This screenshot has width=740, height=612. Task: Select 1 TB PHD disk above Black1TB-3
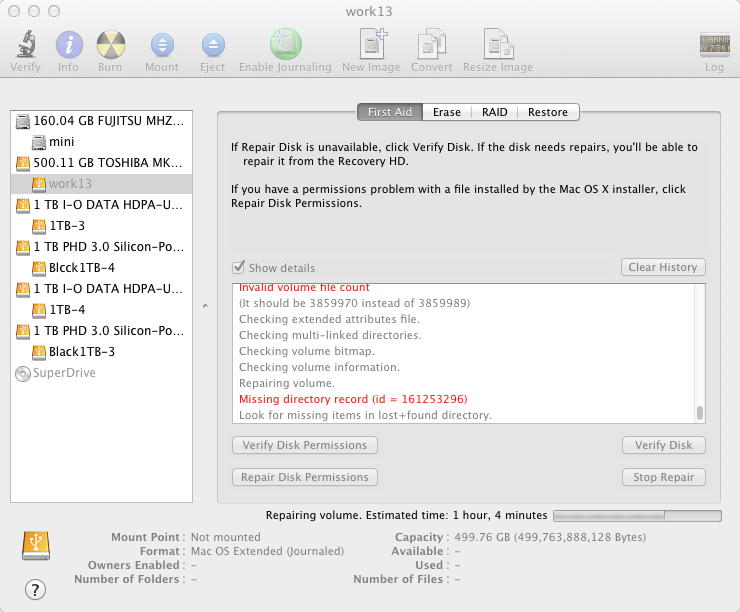point(101,331)
